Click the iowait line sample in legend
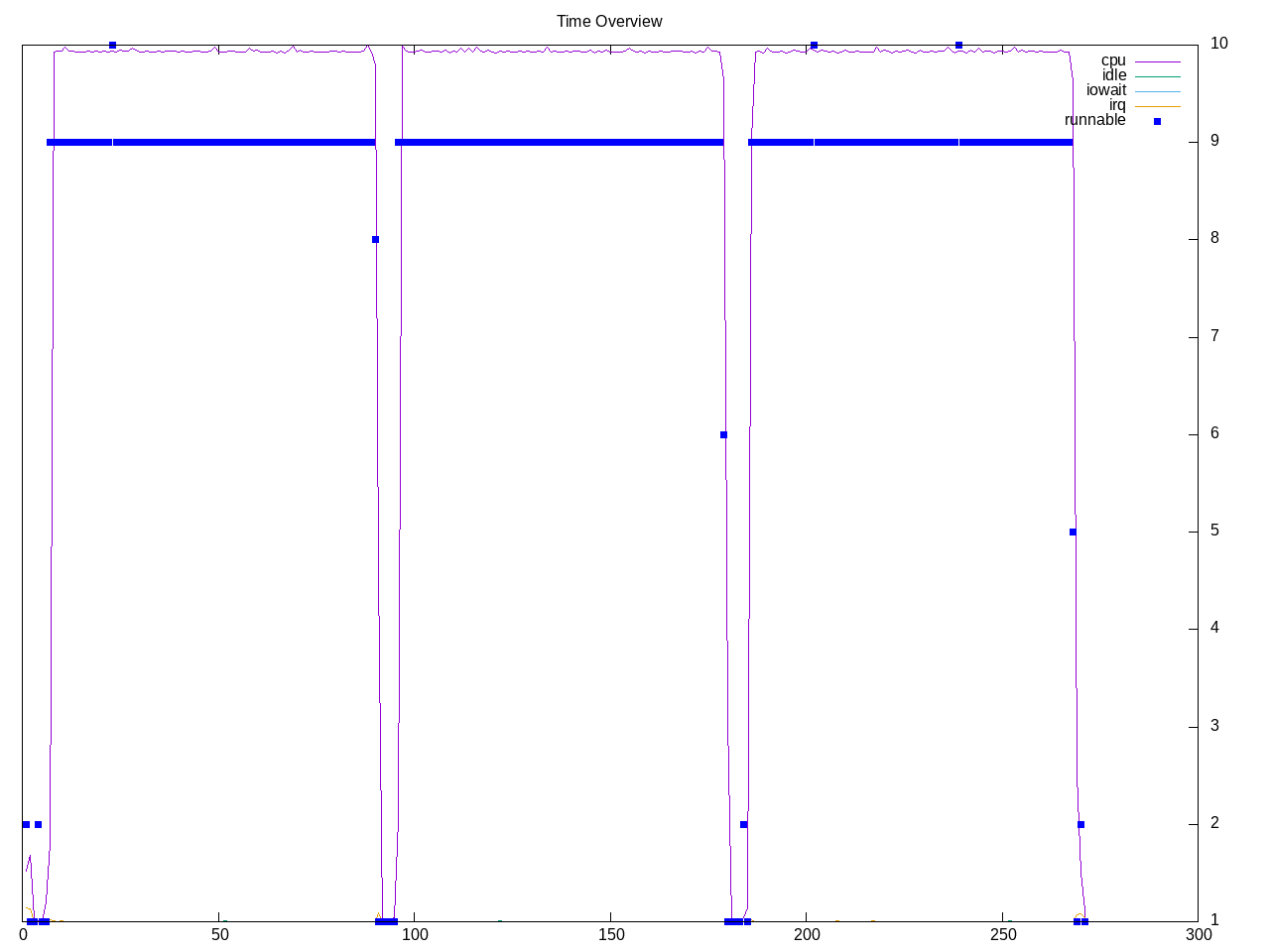Image resolution: width=1270 pixels, height=952 pixels. point(1157,91)
